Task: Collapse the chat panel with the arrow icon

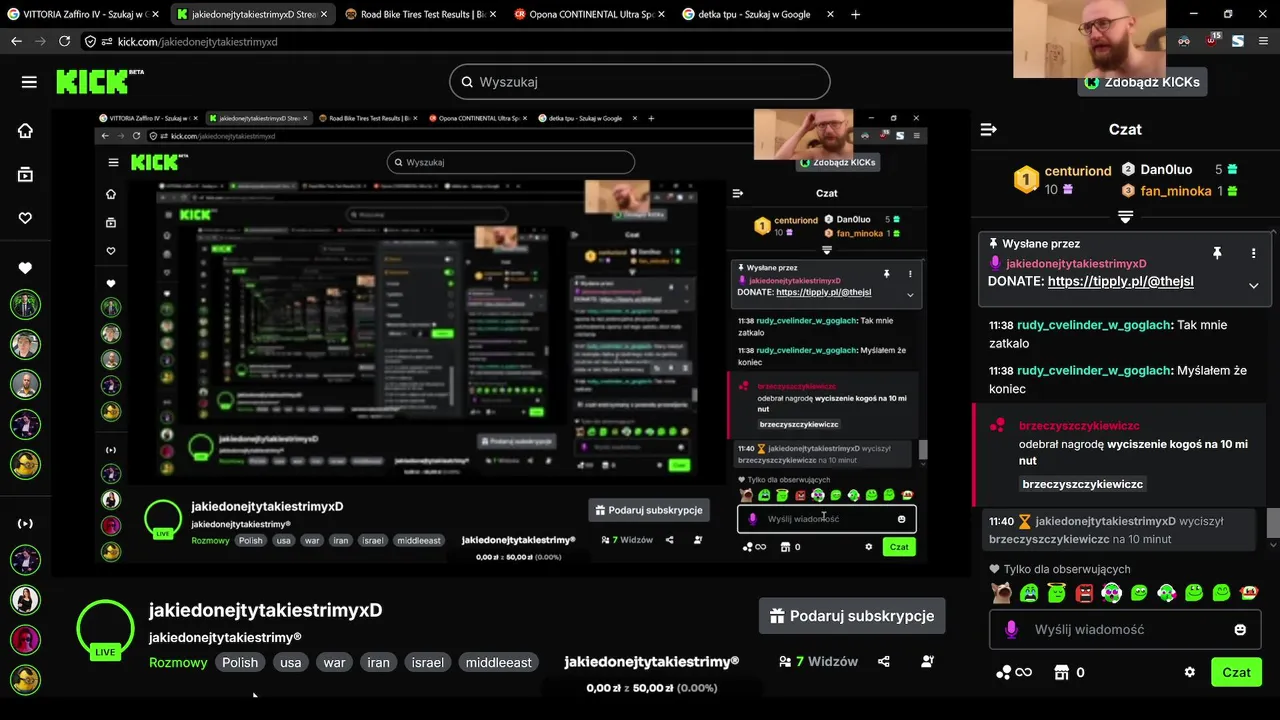Action: (988, 130)
